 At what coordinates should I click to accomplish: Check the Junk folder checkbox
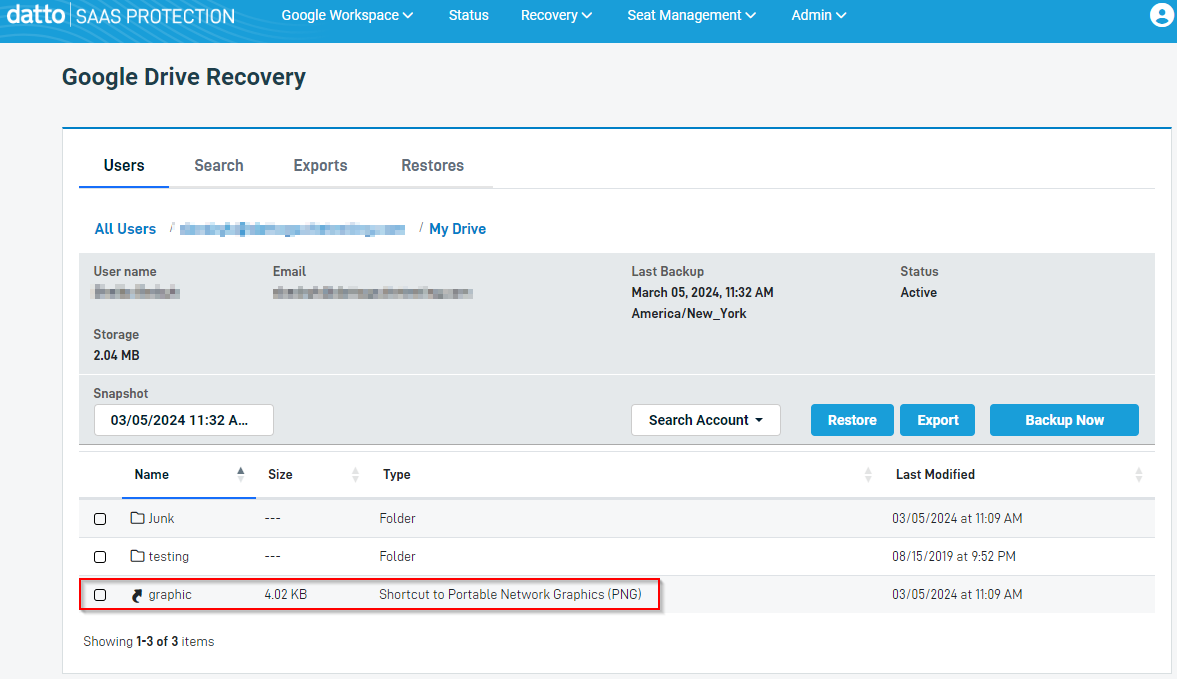tap(100, 519)
